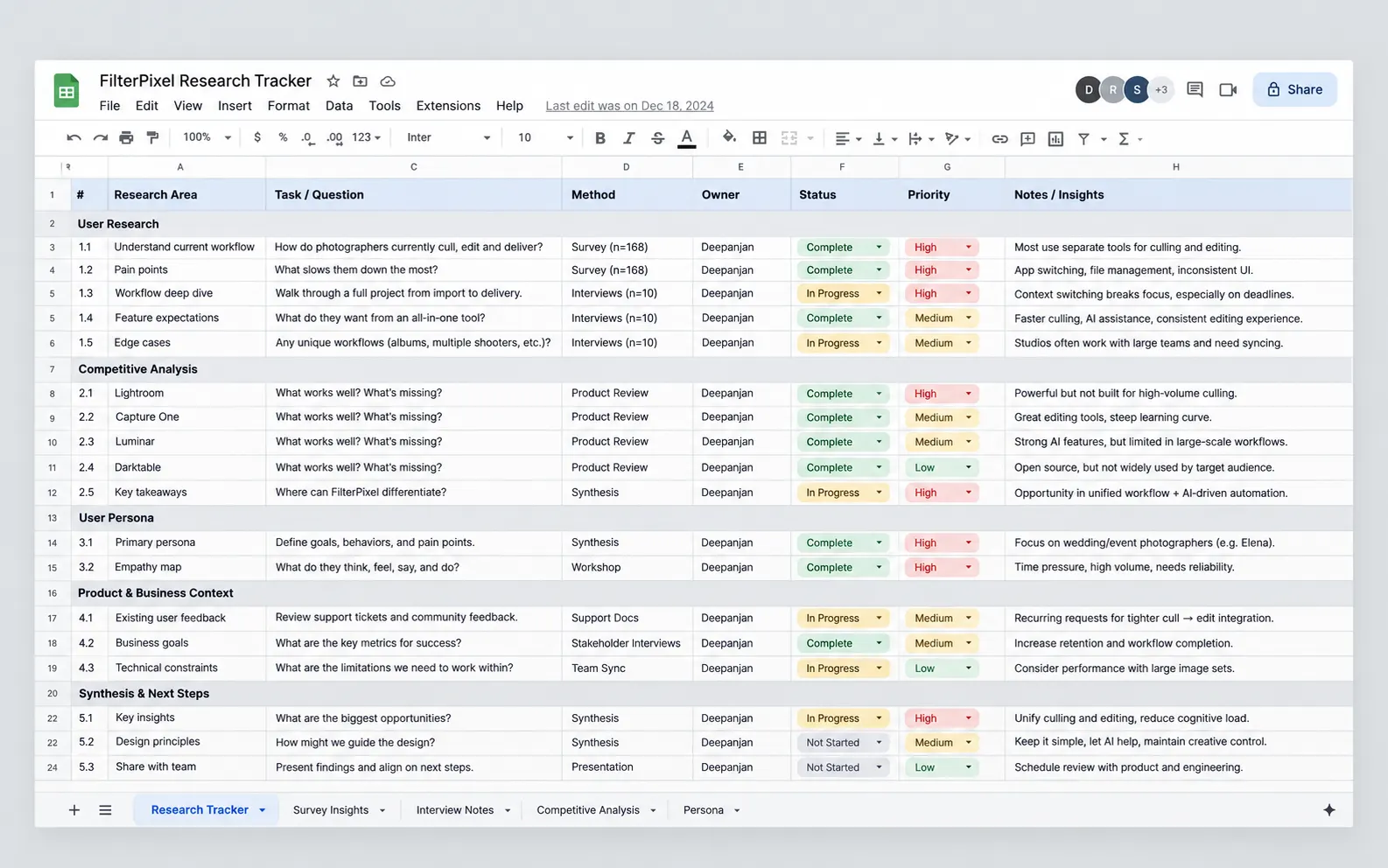This screenshot has width=1388, height=868.
Task: Open the Format menu
Action: [289, 106]
